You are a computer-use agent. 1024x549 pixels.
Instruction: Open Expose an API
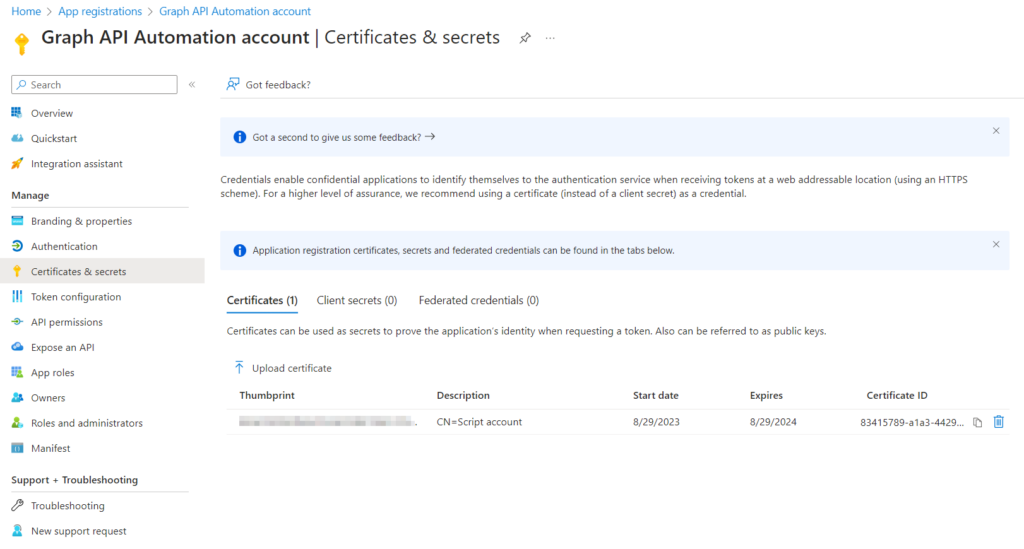63,347
